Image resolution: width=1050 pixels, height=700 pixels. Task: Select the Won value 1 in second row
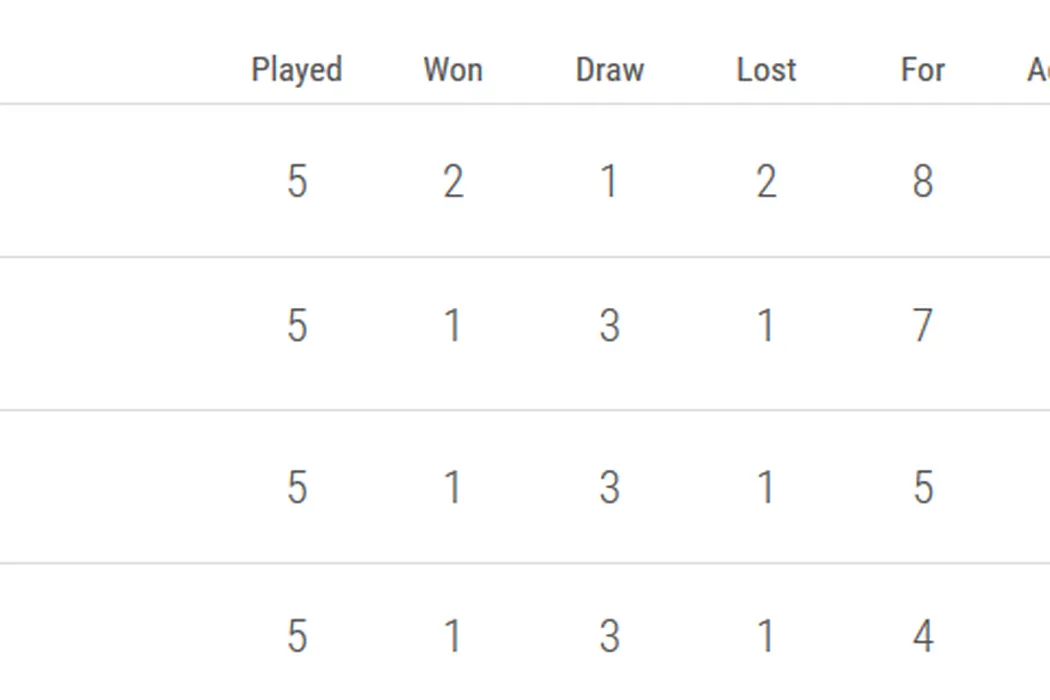453,326
